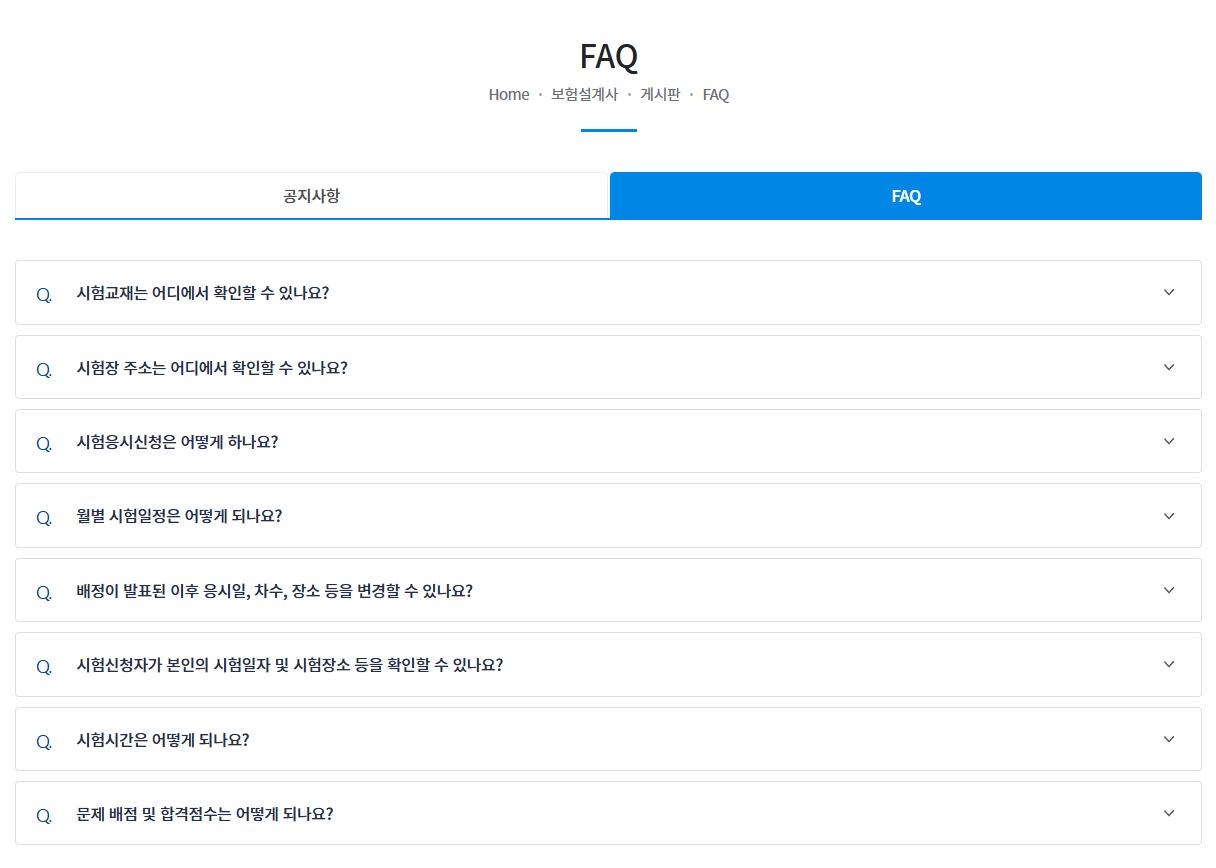Click the 보험설계사 breadcrumb link
1216x868 pixels.
coord(582,94)
